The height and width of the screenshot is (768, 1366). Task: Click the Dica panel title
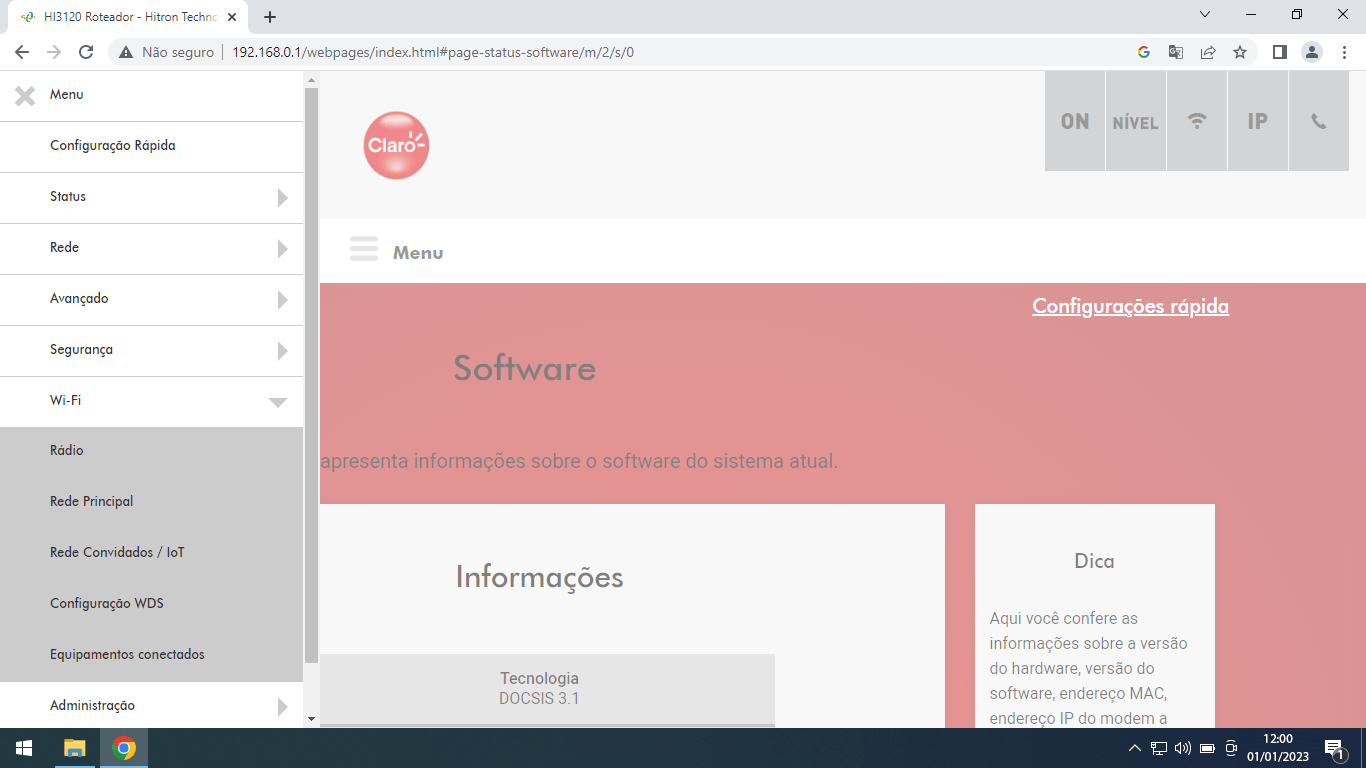tap(1094, 561)
